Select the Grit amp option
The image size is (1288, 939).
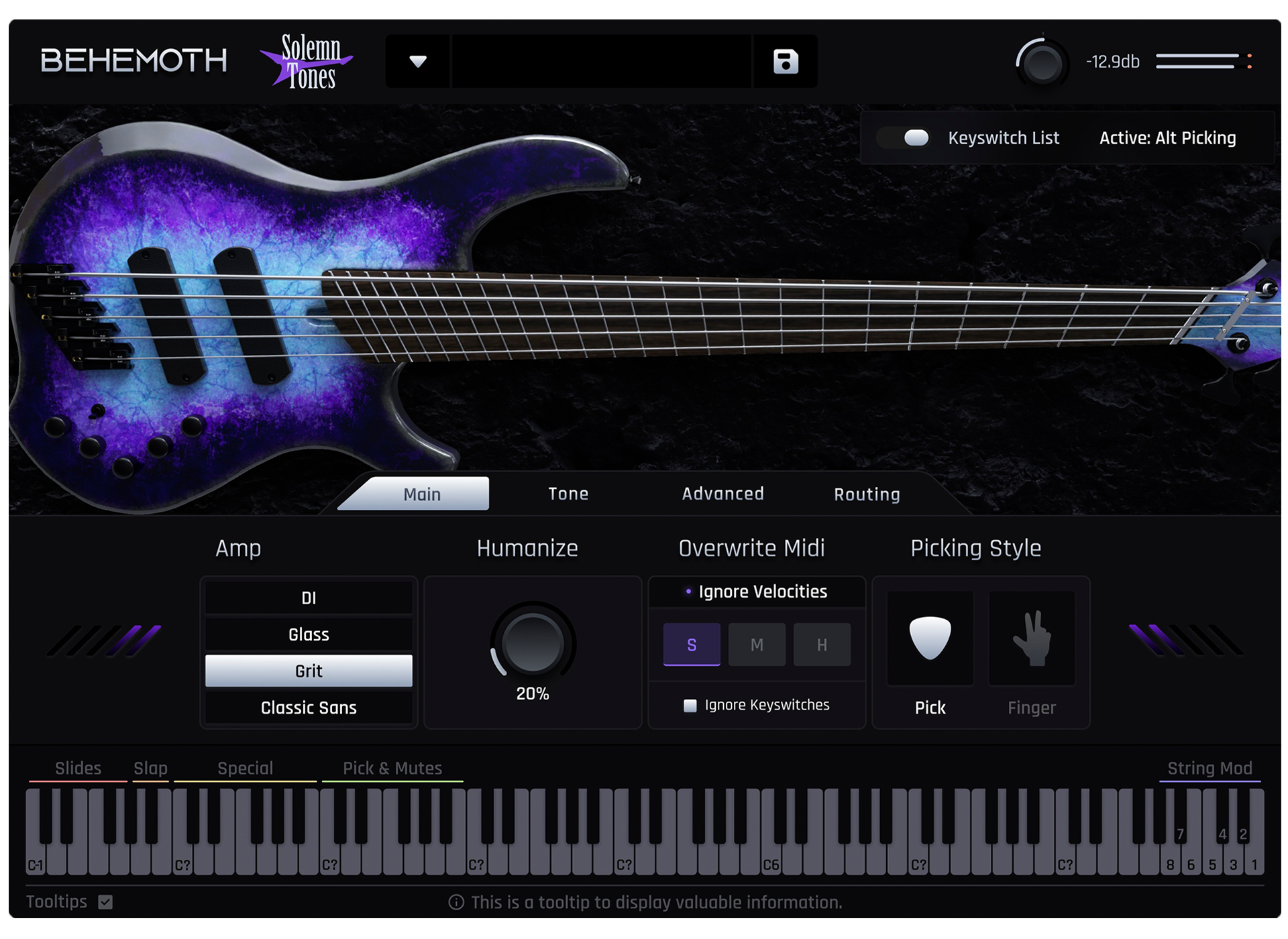point(309,671)
